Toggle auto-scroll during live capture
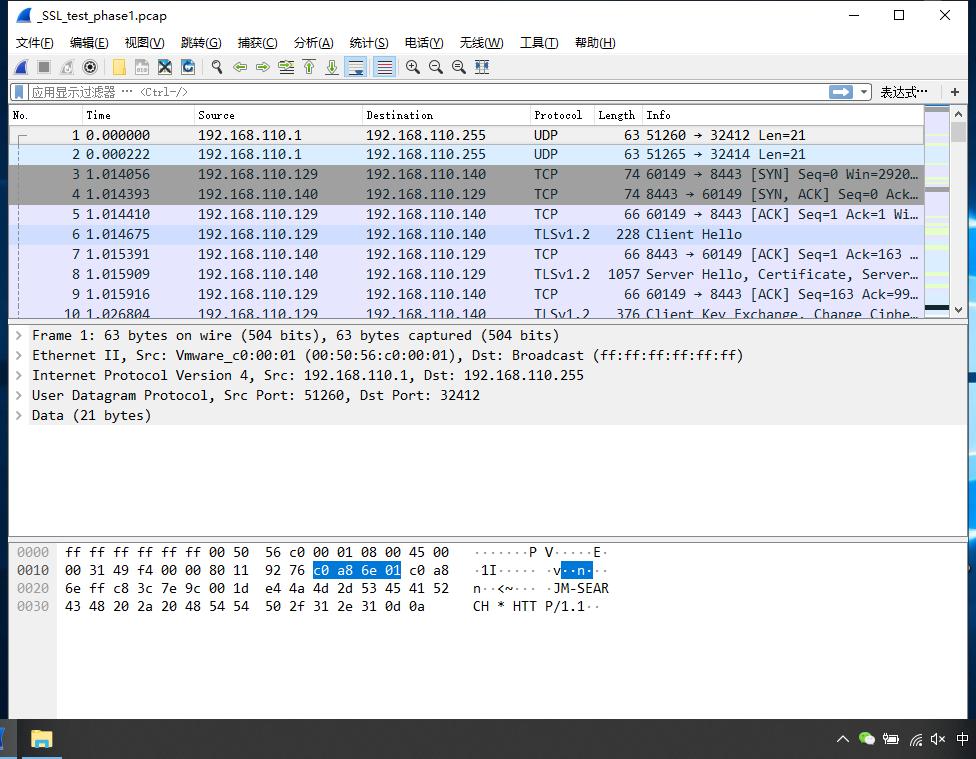This screenshot has height=759, width=976. tap(355, 67)
